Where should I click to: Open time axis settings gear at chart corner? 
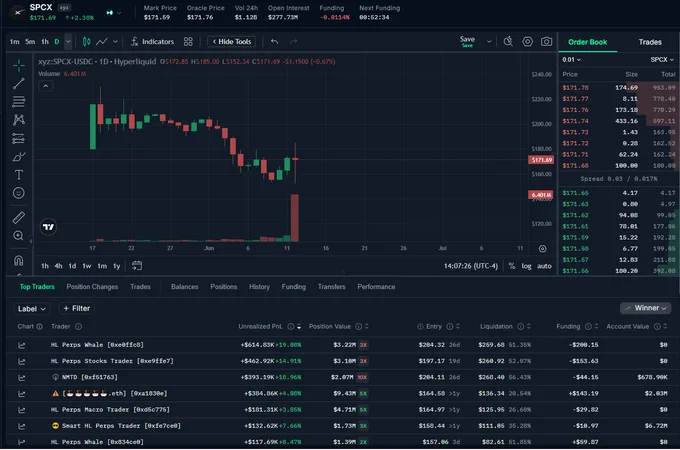(x=543, y=249)
